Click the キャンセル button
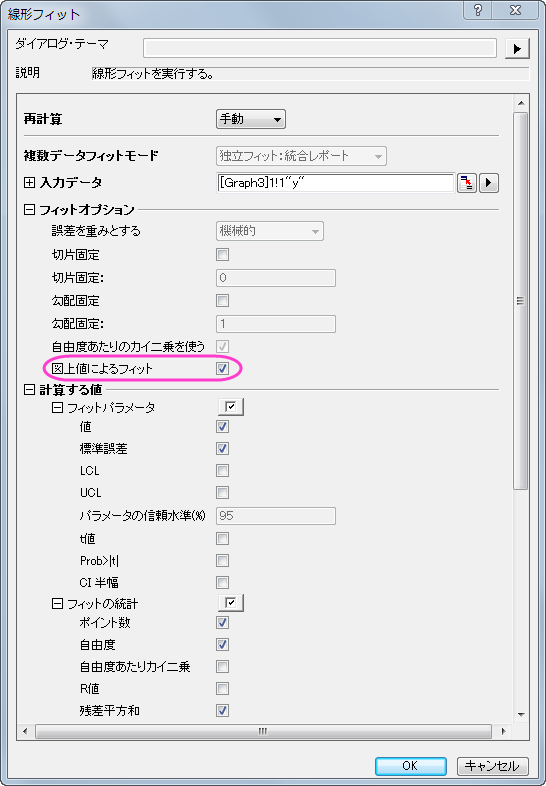This screenshot has height=786, width=546. pos(493,765)
